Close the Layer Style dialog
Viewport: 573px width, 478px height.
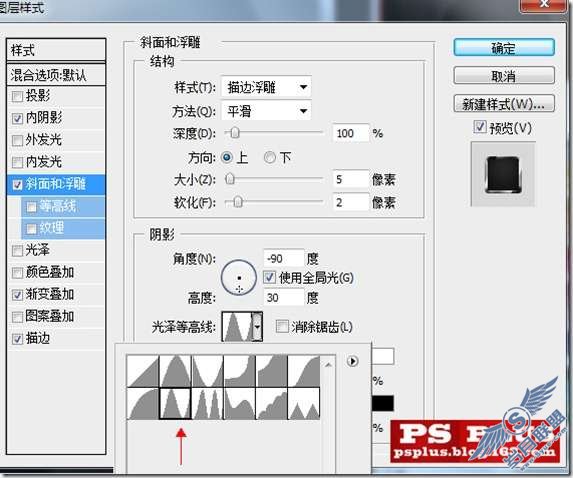pos(544,4)
